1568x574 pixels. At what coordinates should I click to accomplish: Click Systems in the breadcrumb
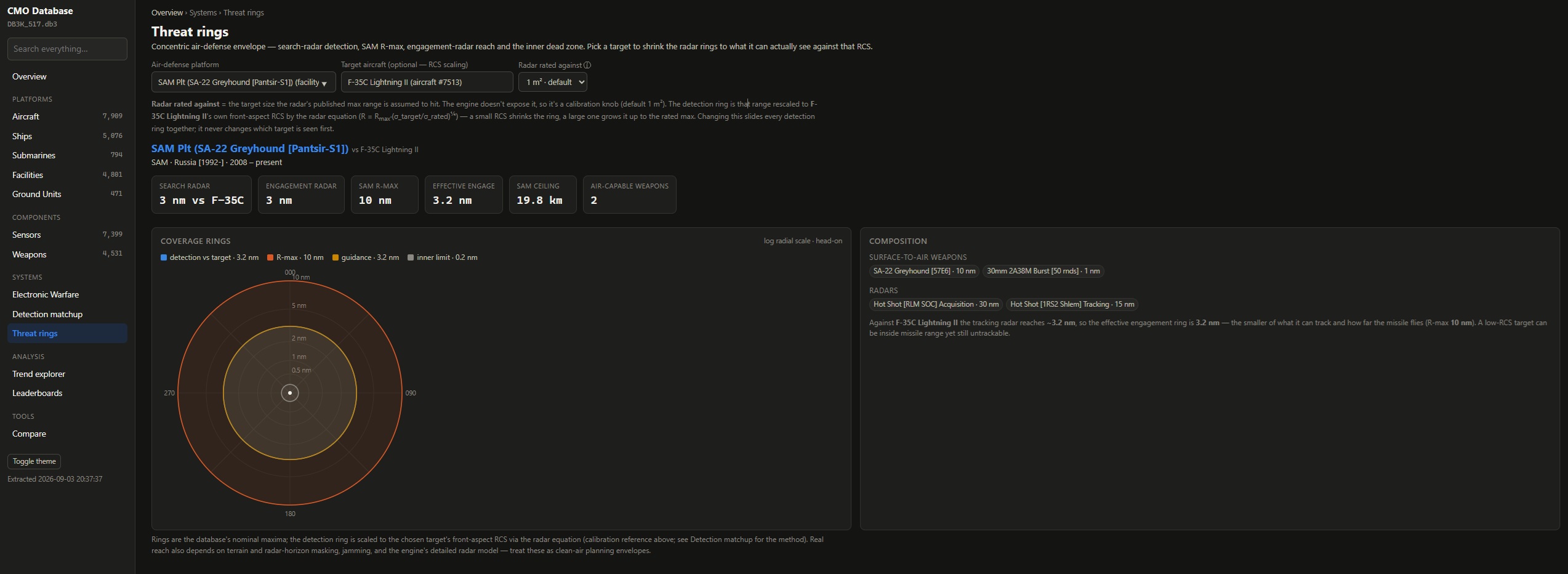click(x=203, y=13)
